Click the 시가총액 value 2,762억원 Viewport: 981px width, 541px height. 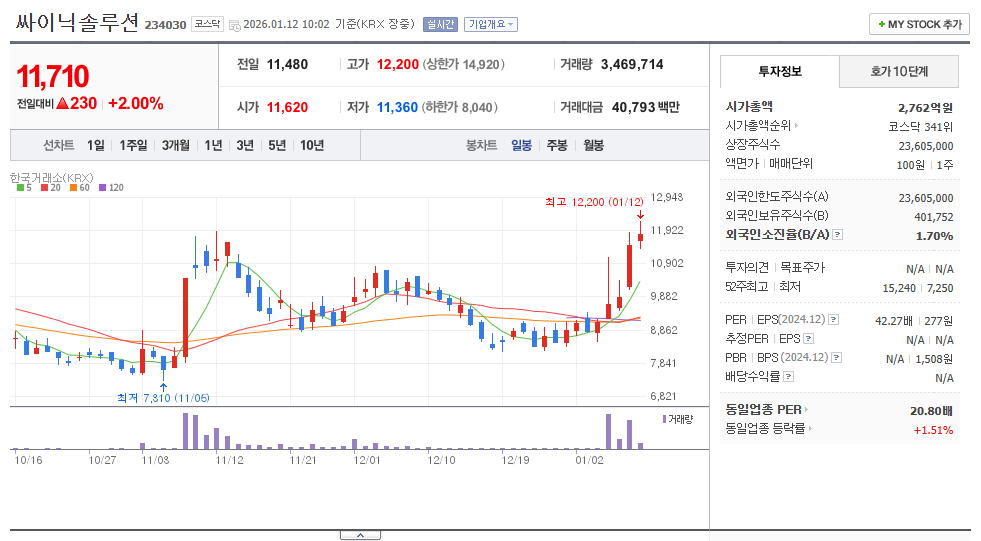coord(925,108)
